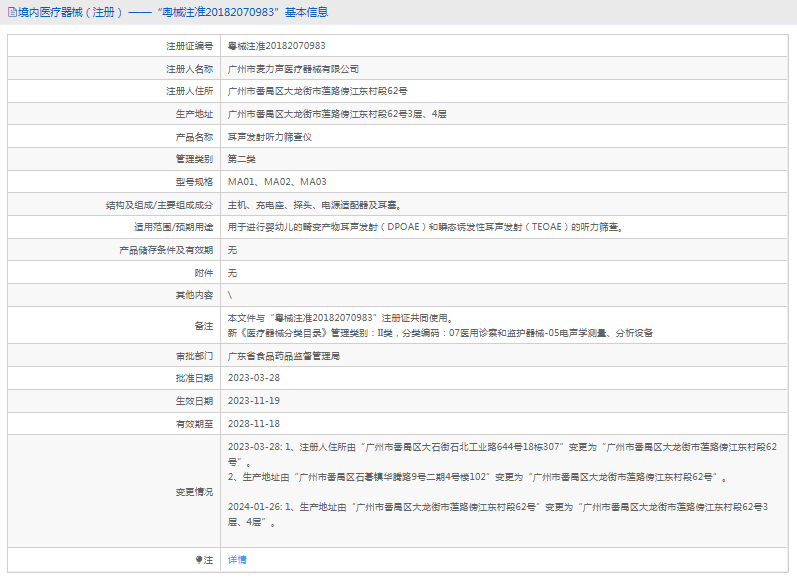Image resolution: width=797 pixels, height=580 pixels.
Task: Click the 生产地址 row label
Action: tap(194, 114)
